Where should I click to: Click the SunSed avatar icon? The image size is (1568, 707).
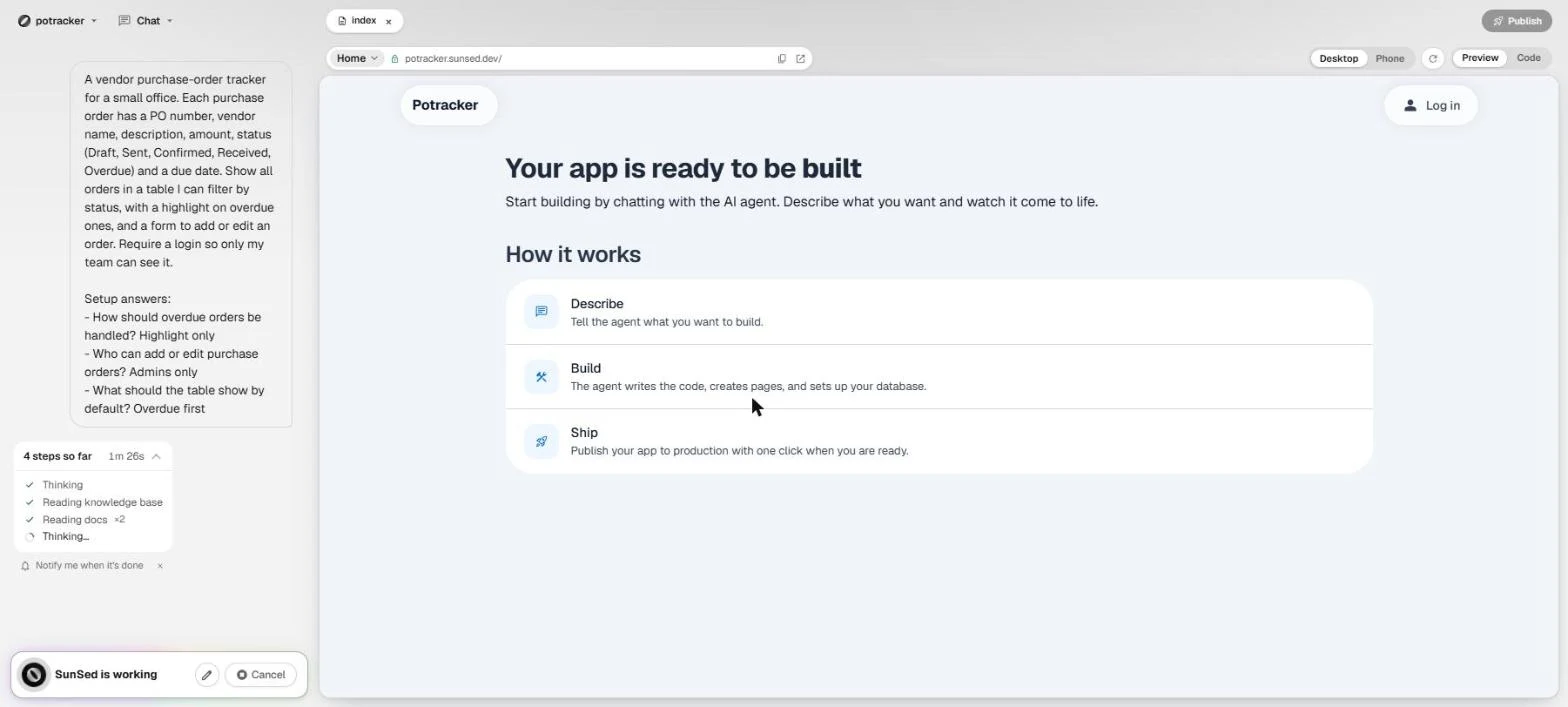point(33,675)
